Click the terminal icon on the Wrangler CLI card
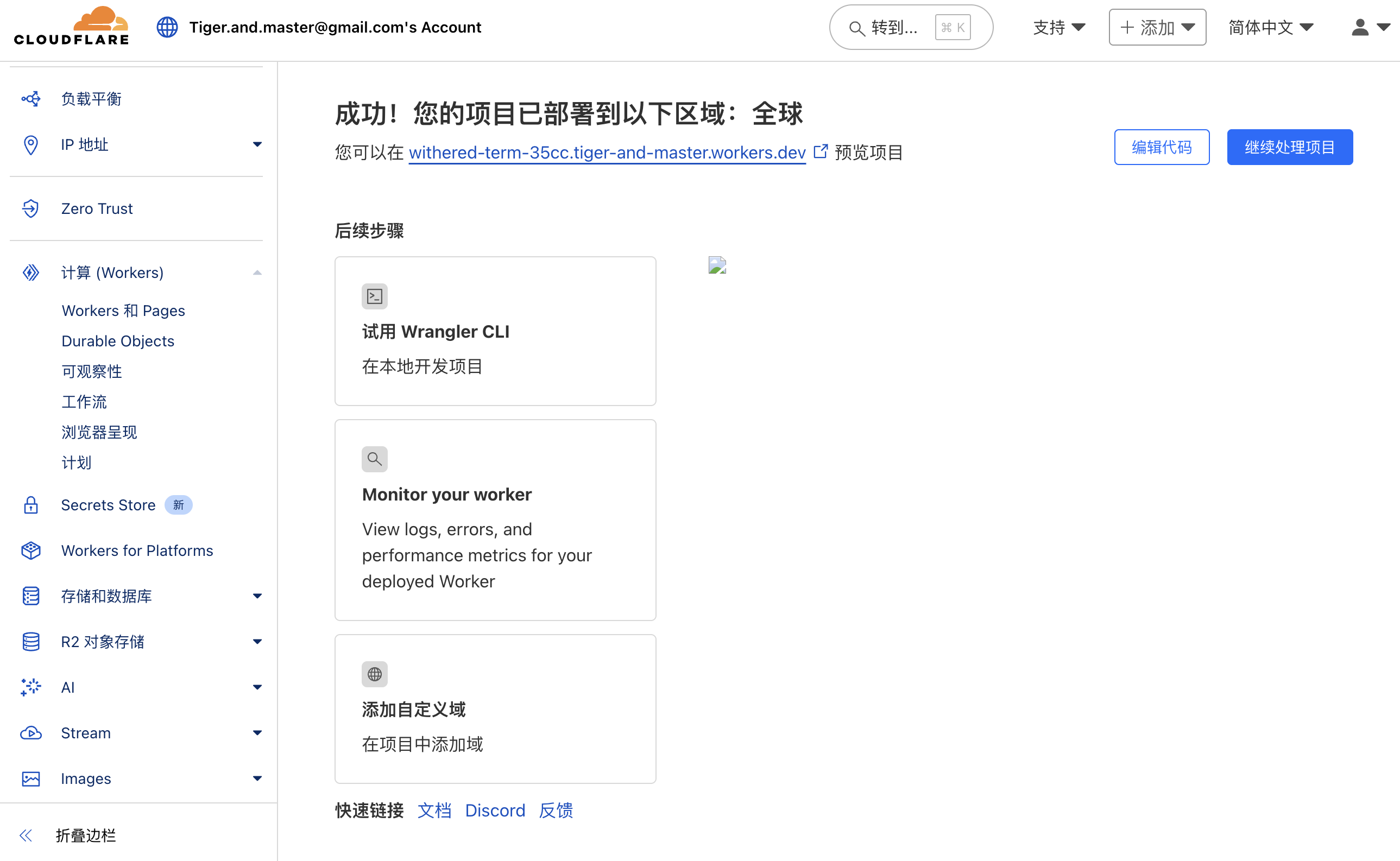1400x861 pixels. click(x=375, y=296)
